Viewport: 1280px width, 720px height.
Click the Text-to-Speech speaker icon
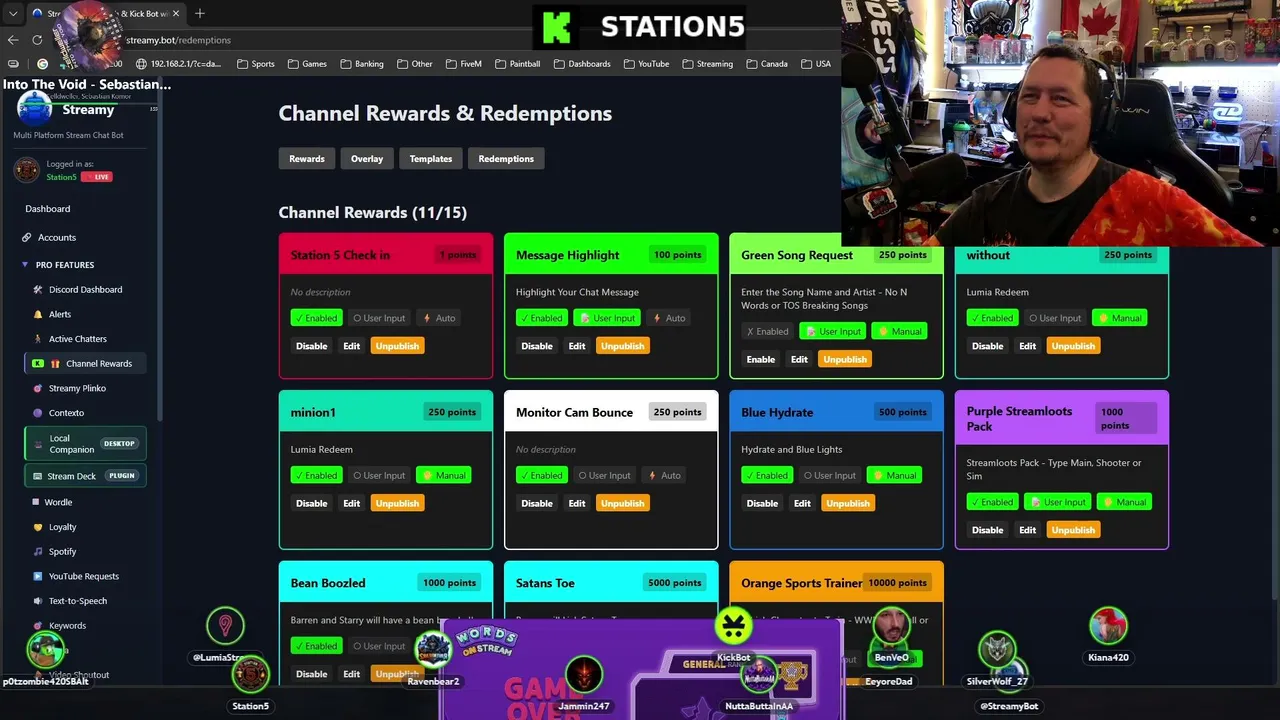(38, 601)
